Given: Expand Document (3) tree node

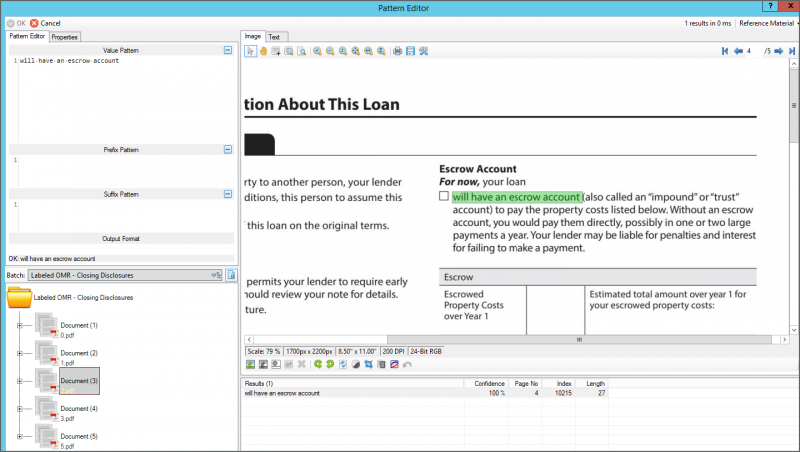Looking at the screenshot, I should pos(19,381).
